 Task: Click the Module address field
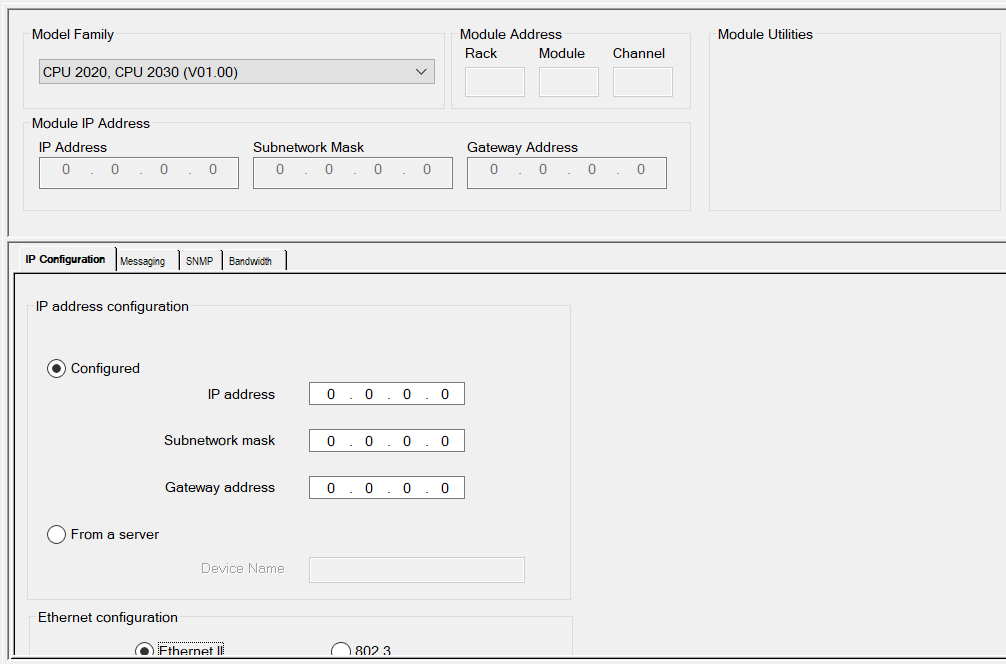[x=568, y=82]
